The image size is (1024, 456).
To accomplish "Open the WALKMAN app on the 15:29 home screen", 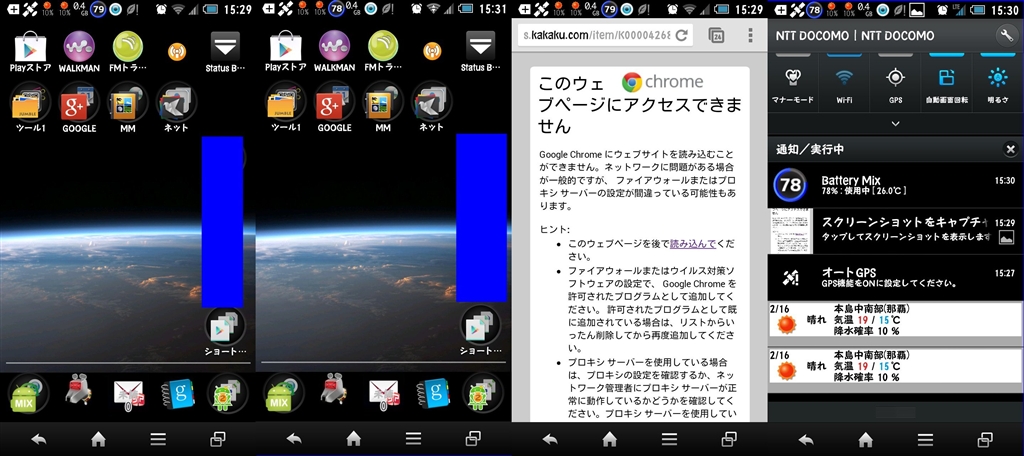I will tap(79, 50).
